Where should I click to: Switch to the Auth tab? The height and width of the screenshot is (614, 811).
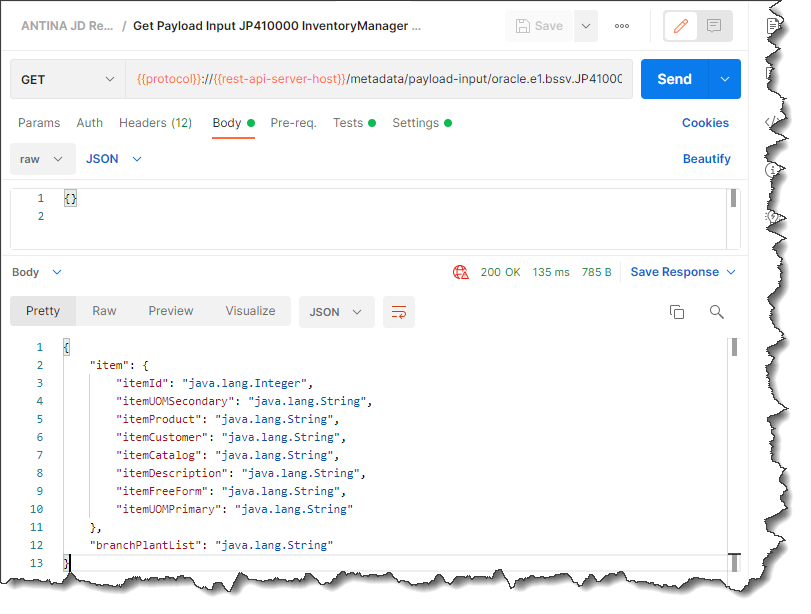[89, 123]
